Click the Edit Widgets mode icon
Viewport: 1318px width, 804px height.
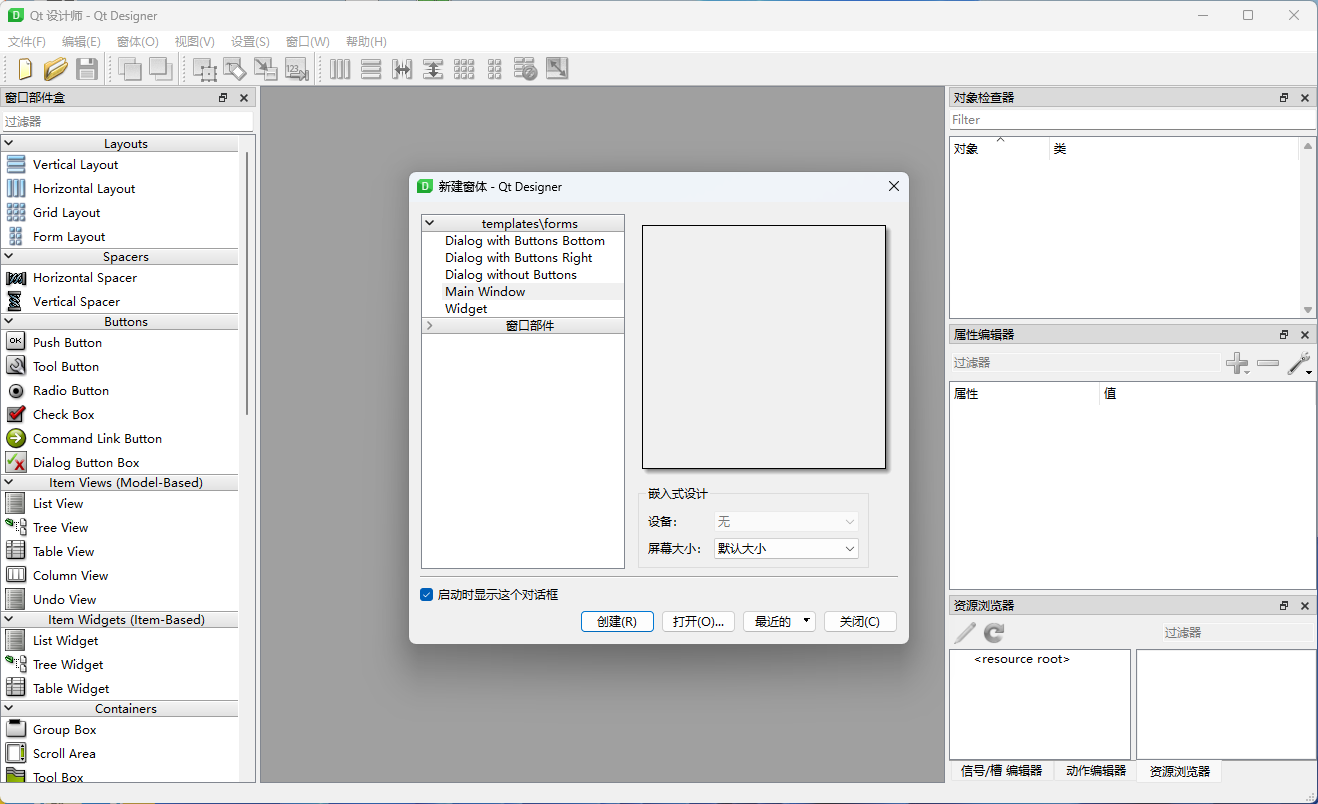click(205, 69)
